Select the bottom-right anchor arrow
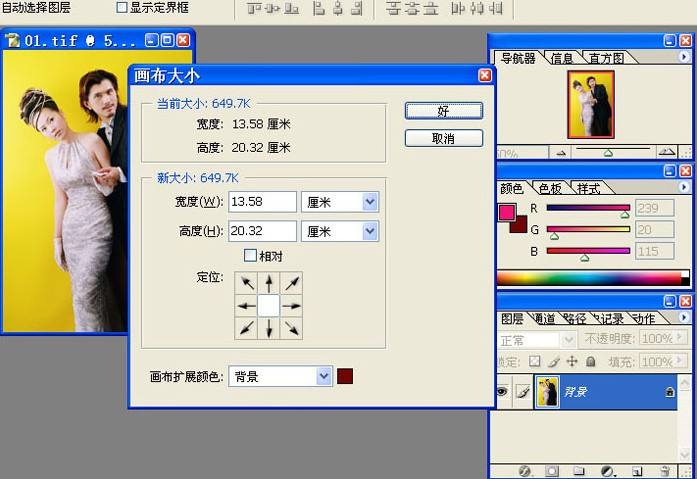The image size is (697, 479). click(292, 328)
